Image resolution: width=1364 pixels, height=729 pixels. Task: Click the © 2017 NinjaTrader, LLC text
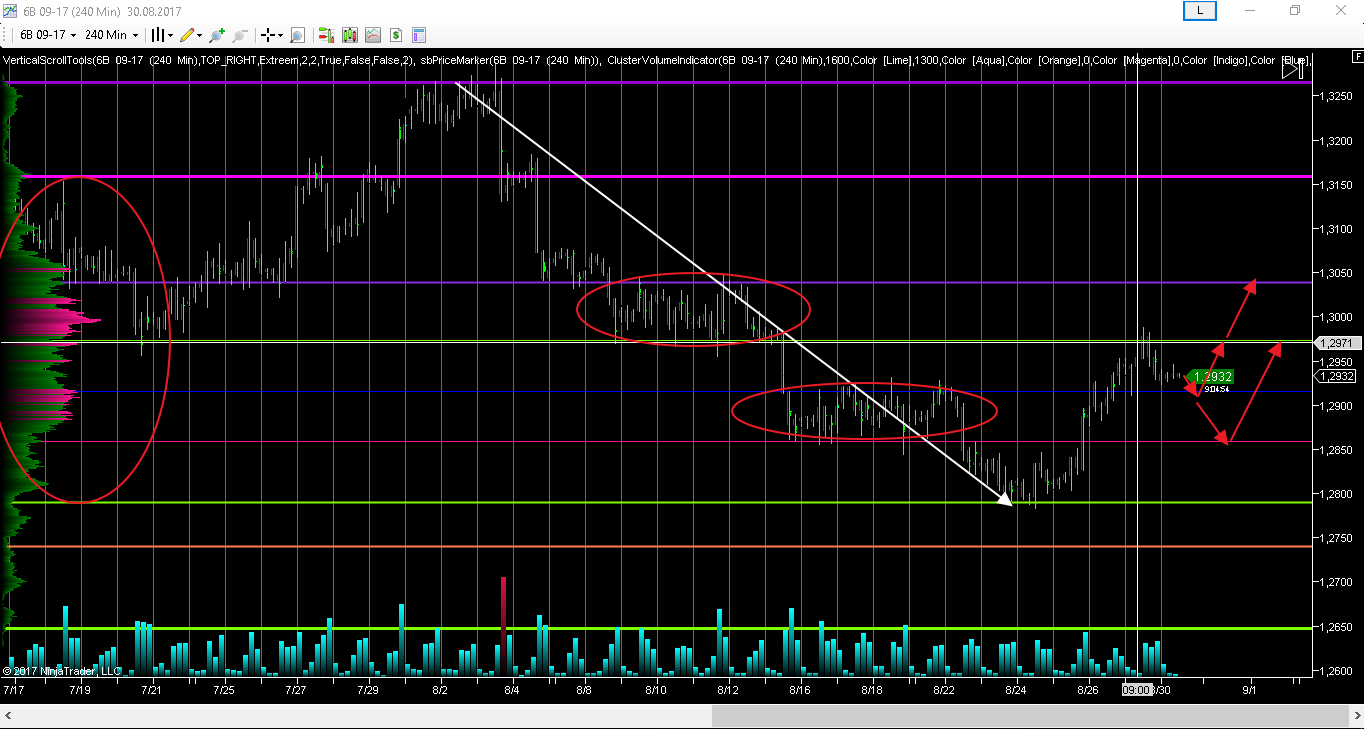tap(62, 671)
